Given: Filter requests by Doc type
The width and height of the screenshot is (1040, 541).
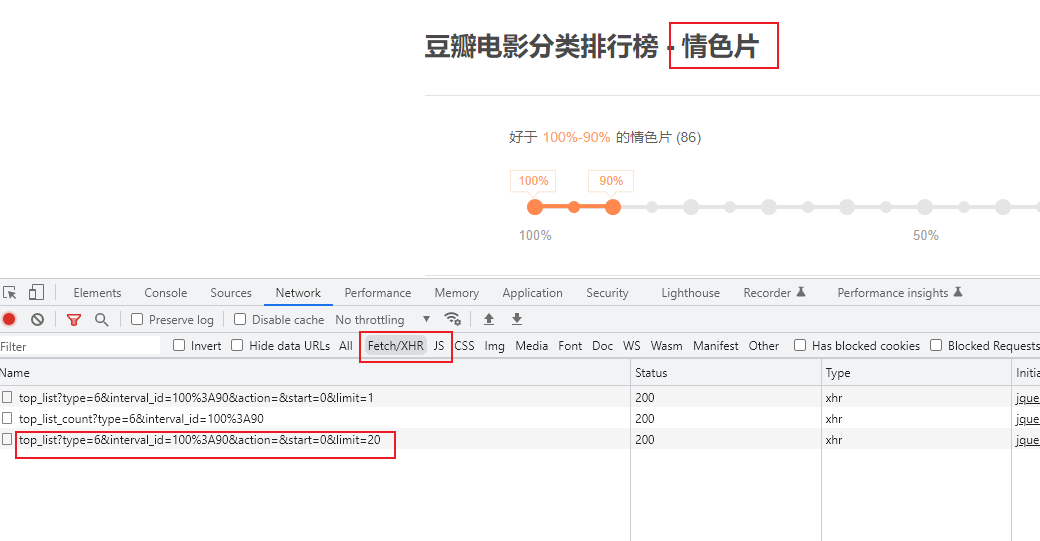Looking at the screenshot, I should 602,345.
